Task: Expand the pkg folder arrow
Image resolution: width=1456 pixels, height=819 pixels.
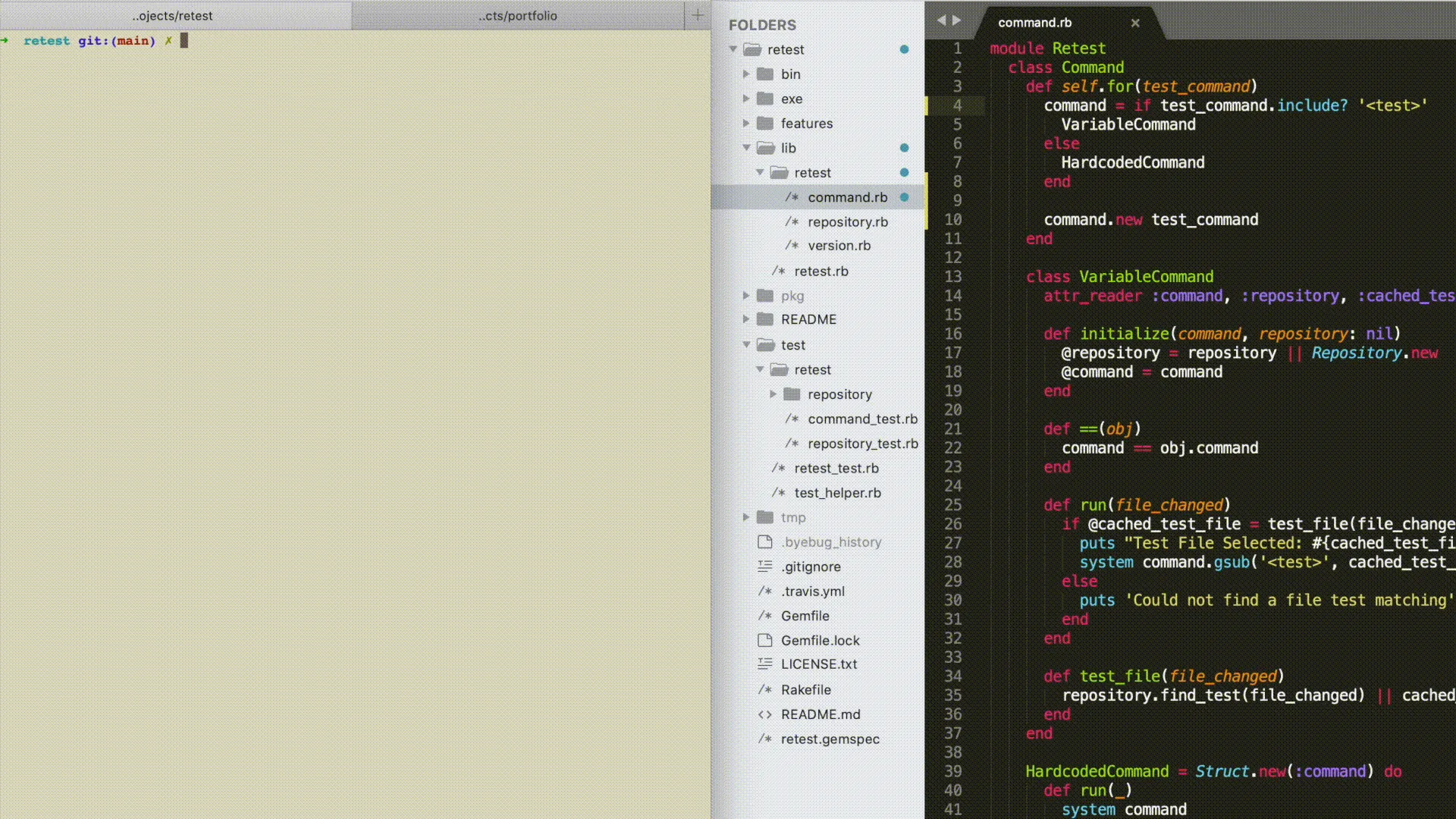Action: (746, 296)
